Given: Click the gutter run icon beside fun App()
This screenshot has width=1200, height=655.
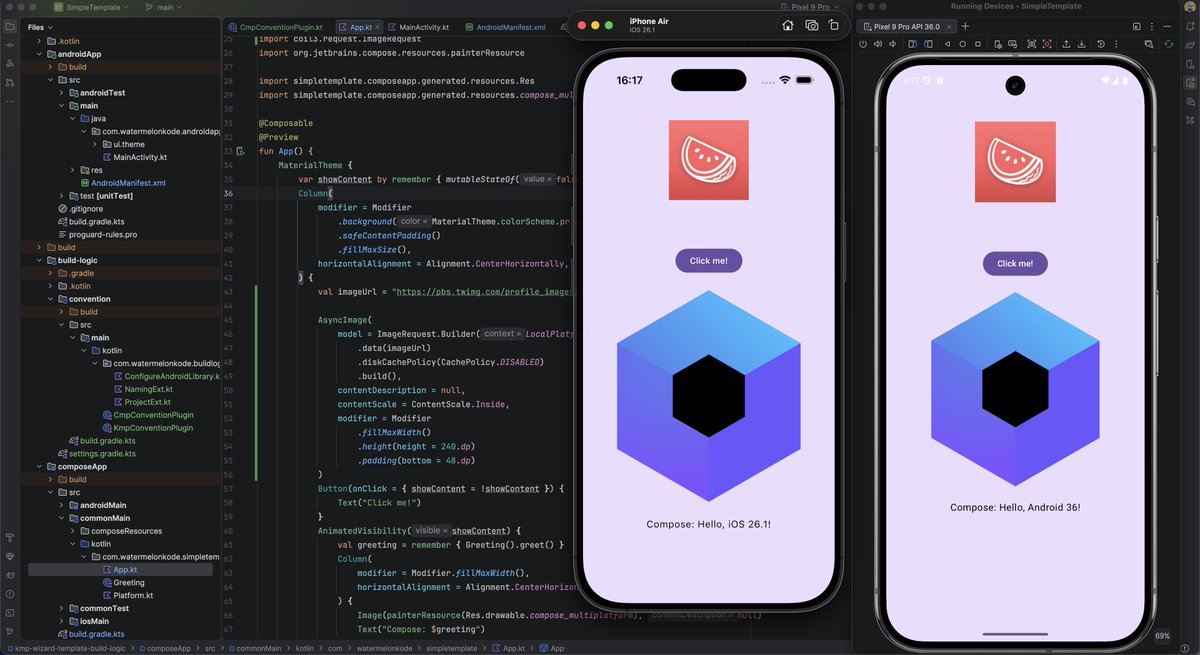Looking at the screenshot, I should (239, 151).
